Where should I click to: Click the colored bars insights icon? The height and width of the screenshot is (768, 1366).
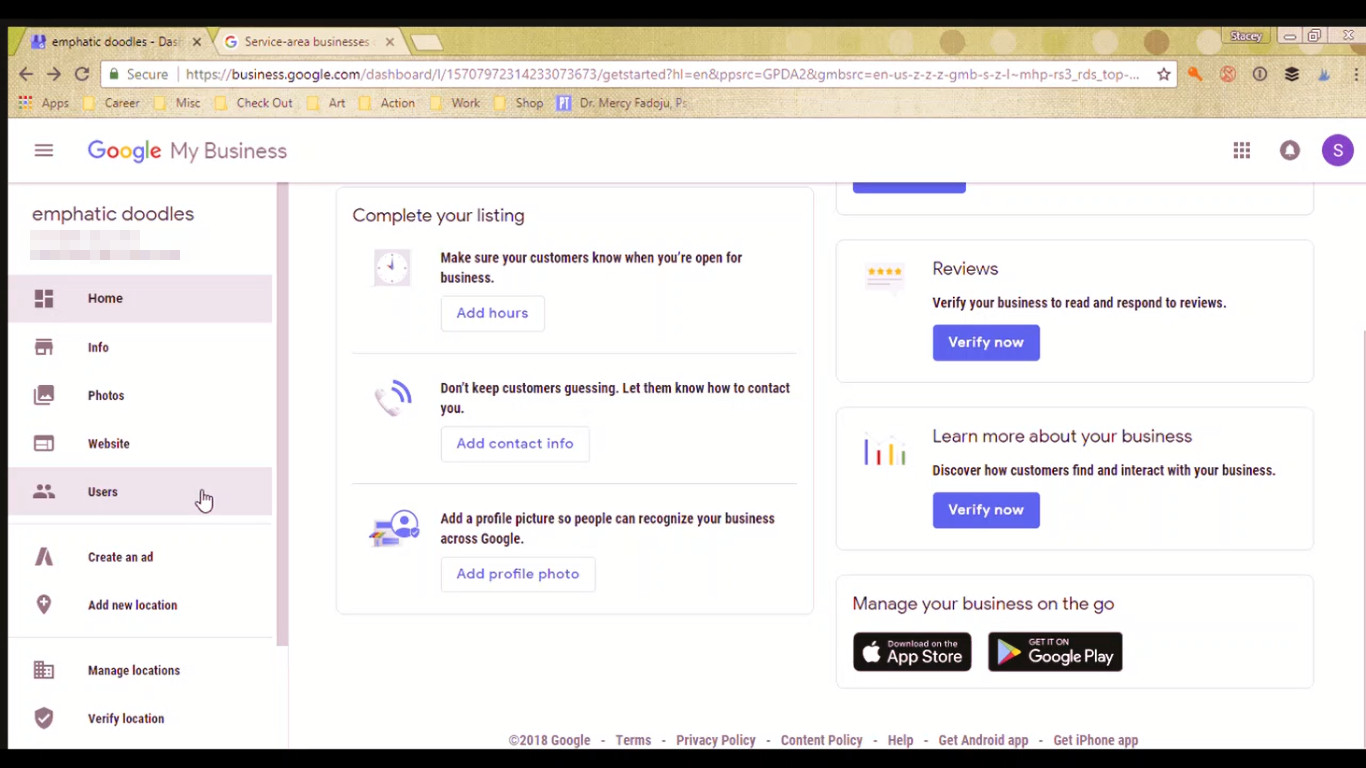pos(885,450)
